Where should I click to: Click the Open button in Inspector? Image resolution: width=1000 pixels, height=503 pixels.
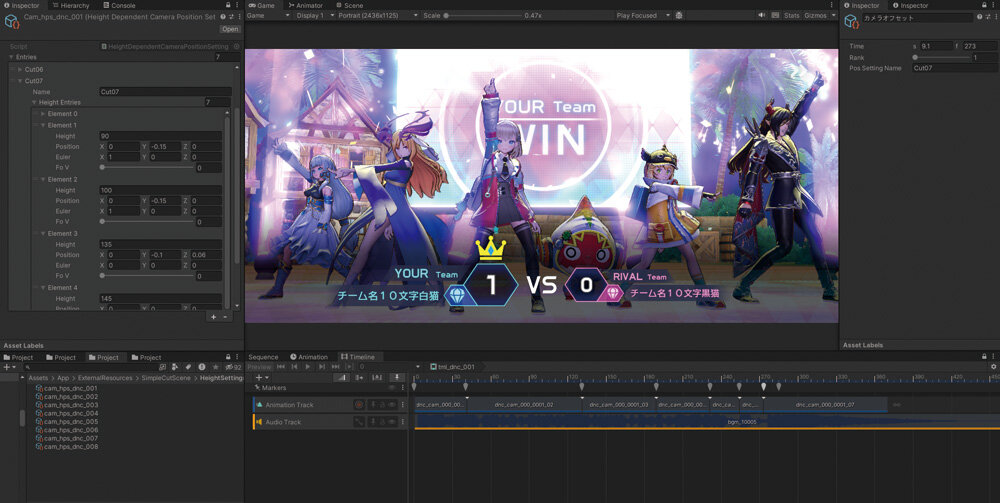pos(230,29)
